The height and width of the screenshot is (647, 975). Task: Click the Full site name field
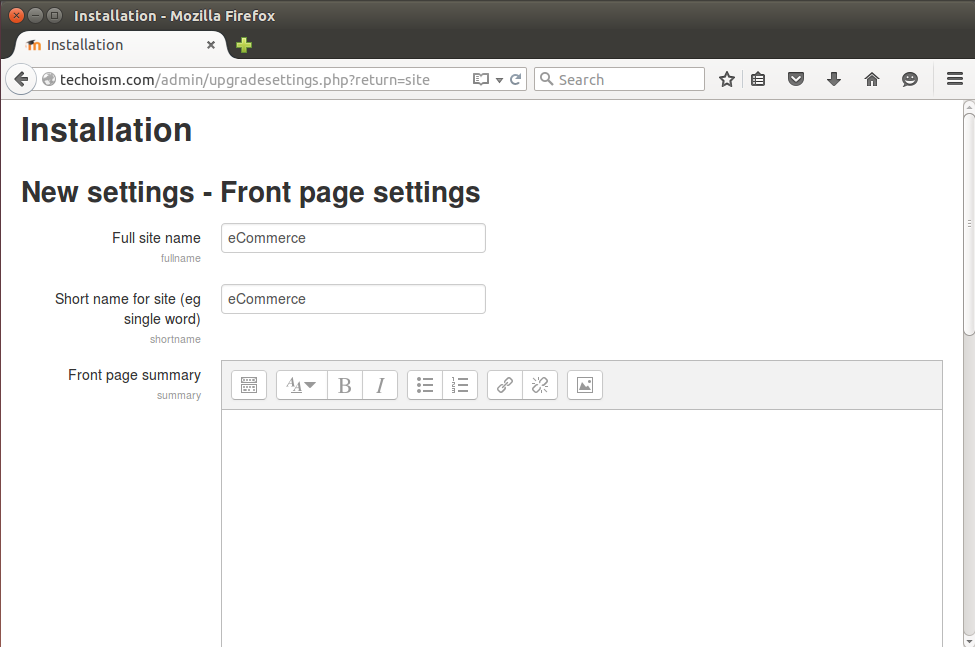point(353,238)
